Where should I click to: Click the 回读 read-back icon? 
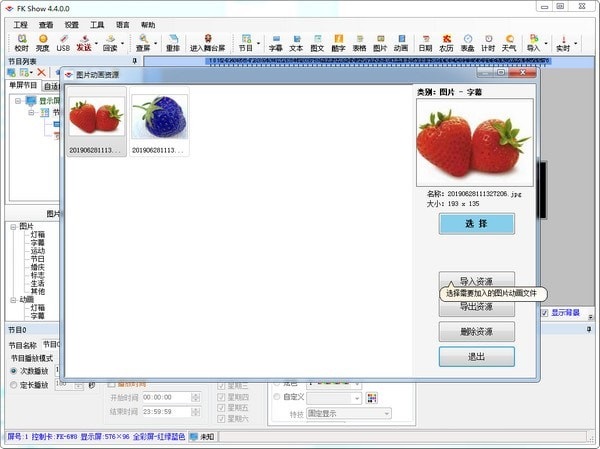110,43
